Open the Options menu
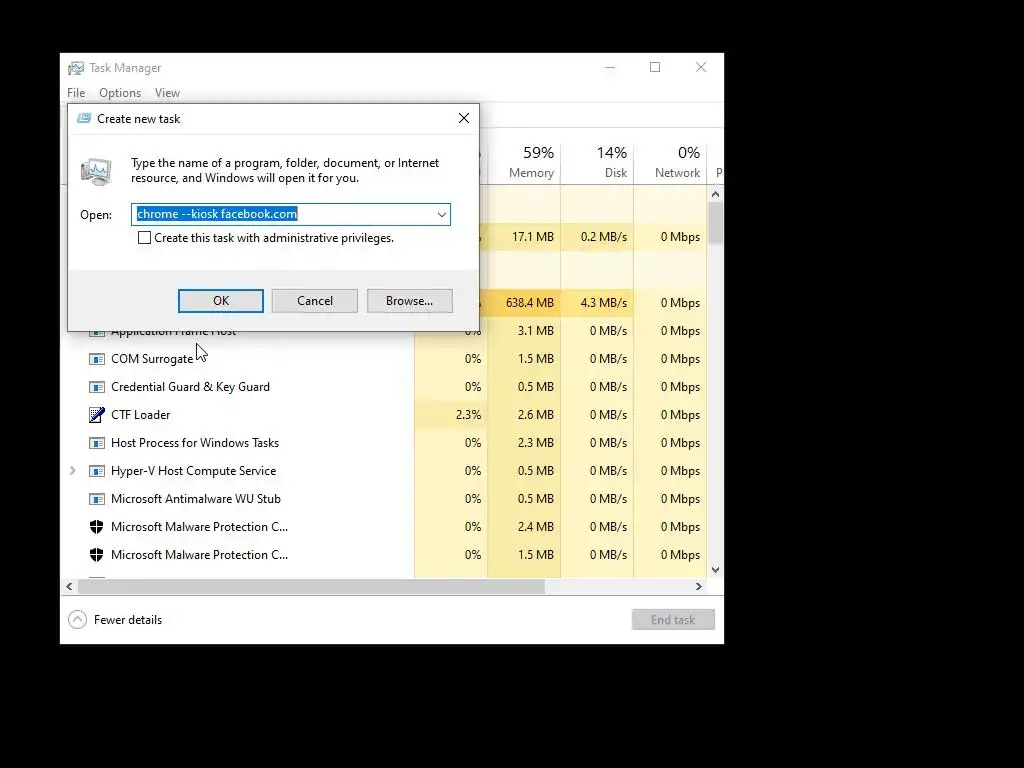 click(x=120, y=93)
